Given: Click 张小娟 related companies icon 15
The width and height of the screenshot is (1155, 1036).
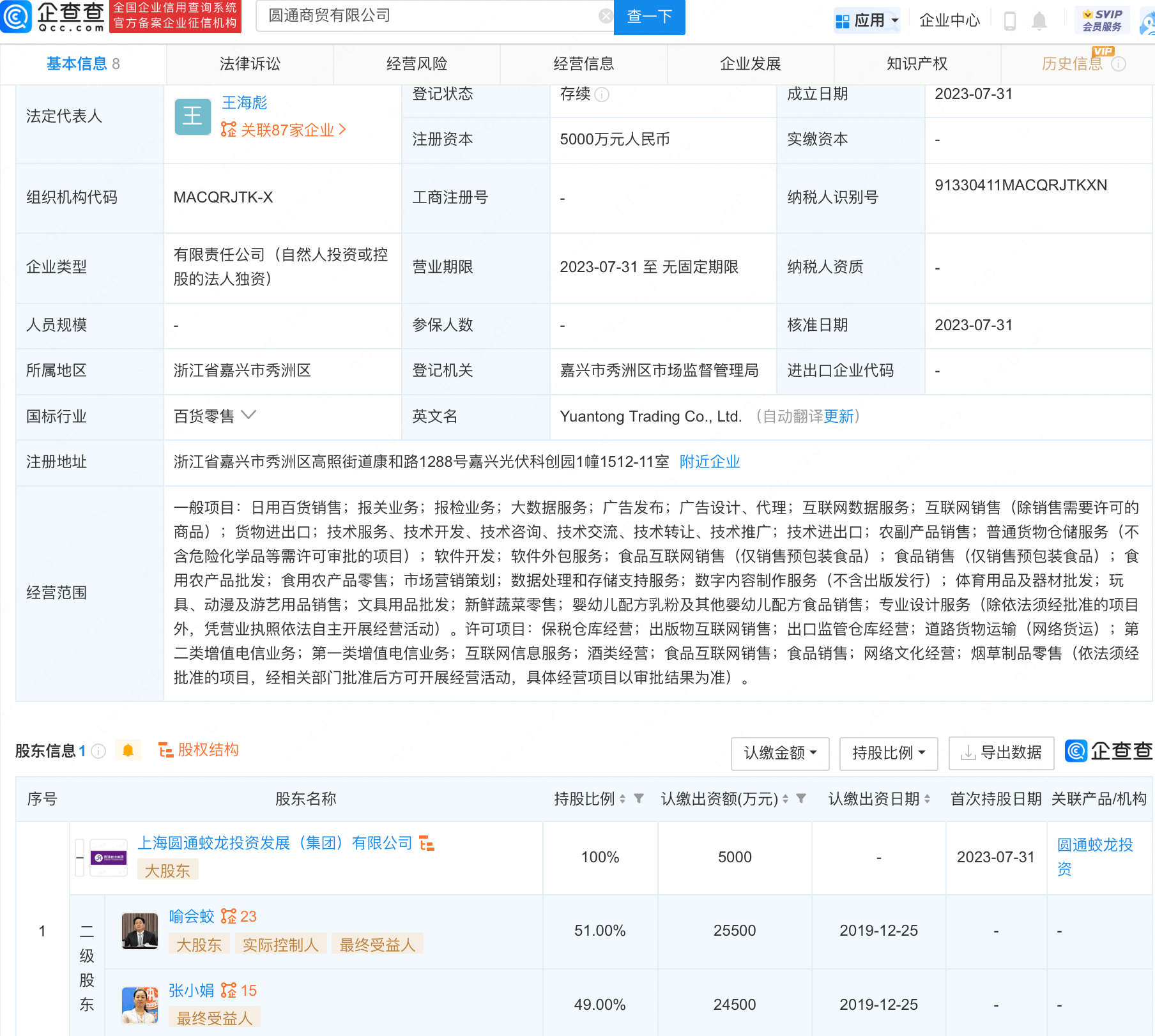Looking at the screenshot, I should pyautogui.click(x=238, y=991).
